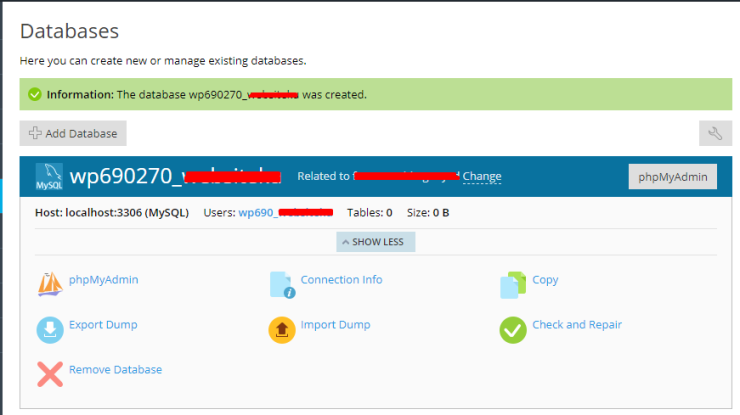Click the MySQL logo icon
Viewport: 740px width, 415px height.
pos(49,177)
